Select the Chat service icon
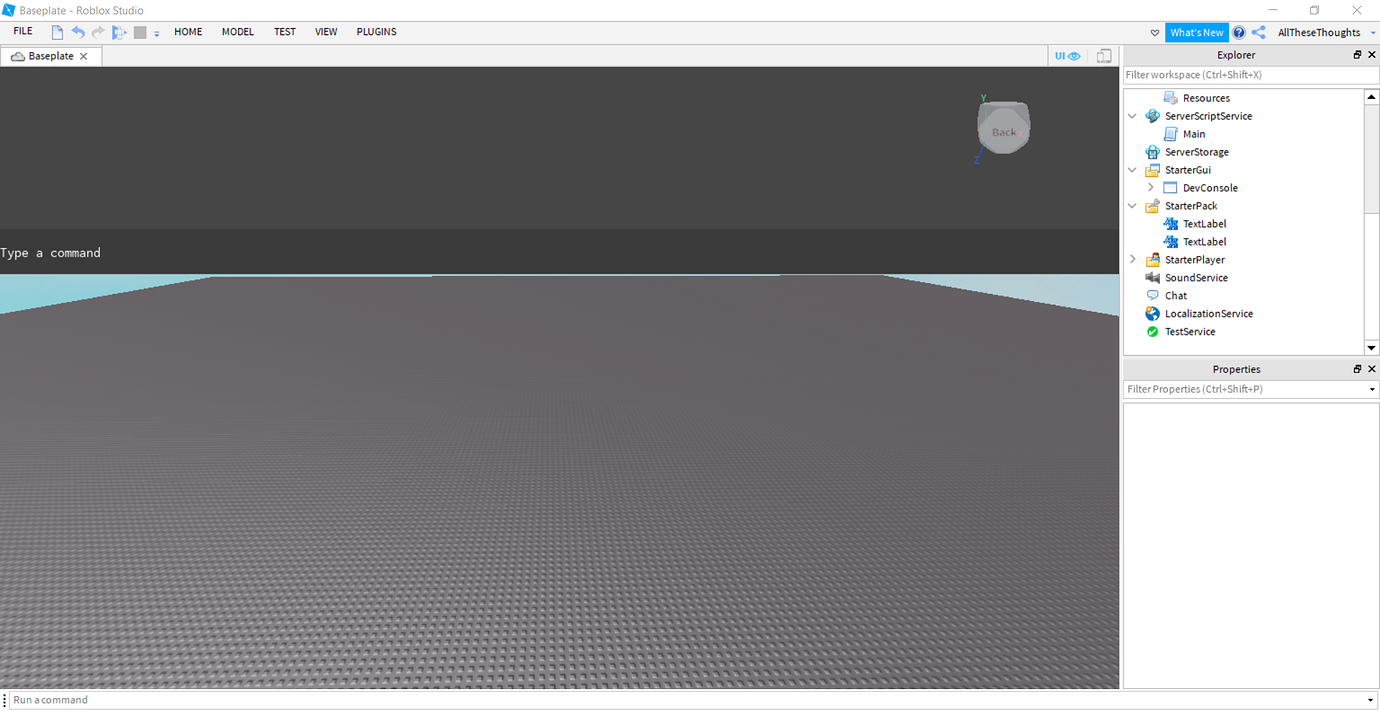The height and width of the screenshot is (728, 1380). tap(1153, 296)
